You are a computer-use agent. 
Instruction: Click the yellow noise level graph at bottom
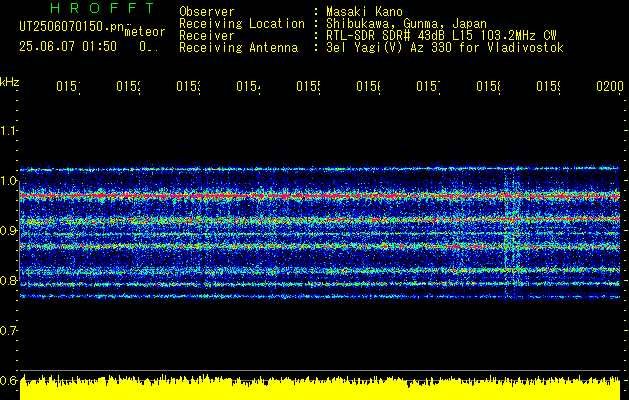point(320,388)
